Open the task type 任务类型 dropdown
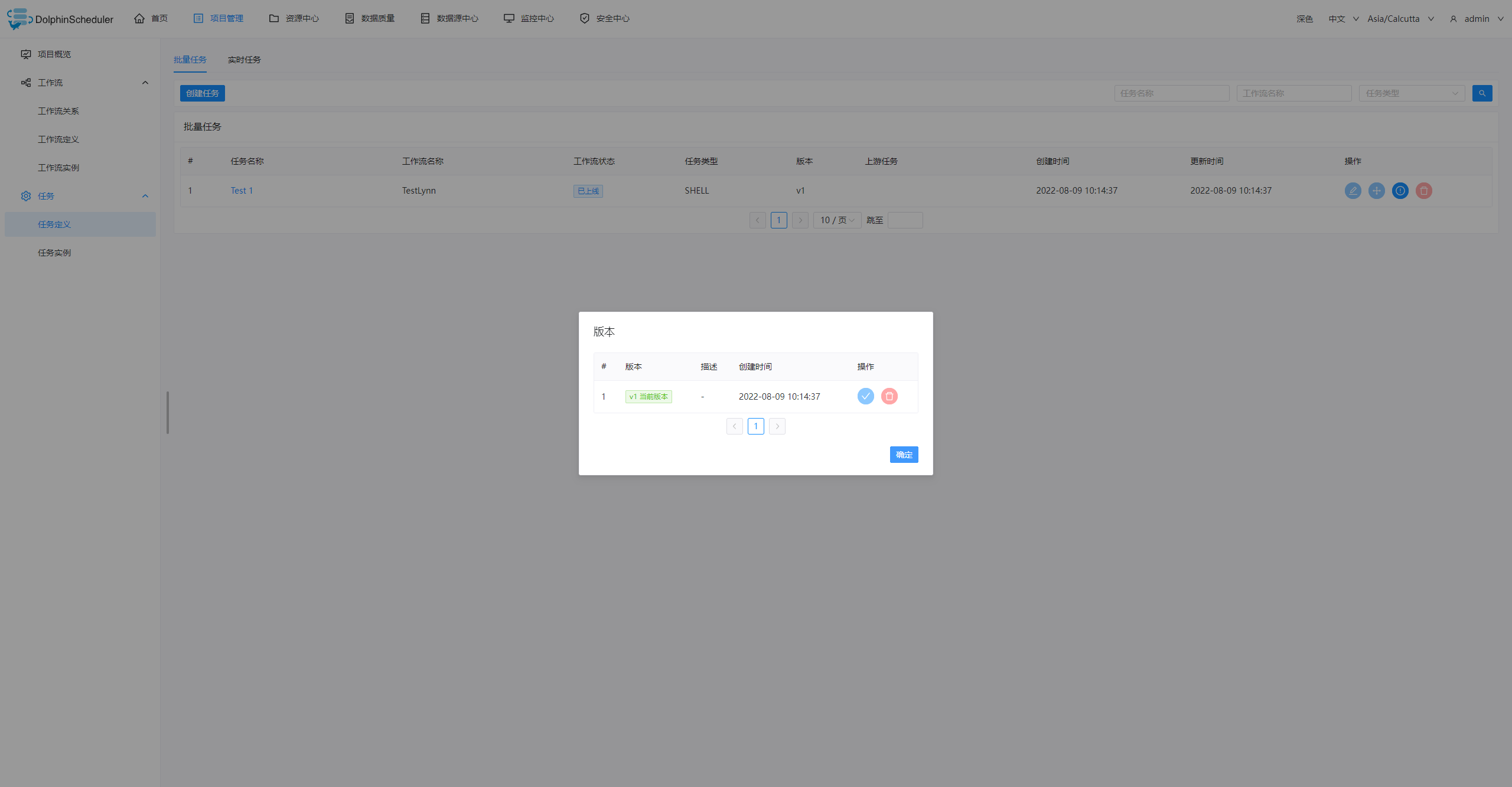The width and height of the screenshot is (1512, 787). [x=1411, y=93]
